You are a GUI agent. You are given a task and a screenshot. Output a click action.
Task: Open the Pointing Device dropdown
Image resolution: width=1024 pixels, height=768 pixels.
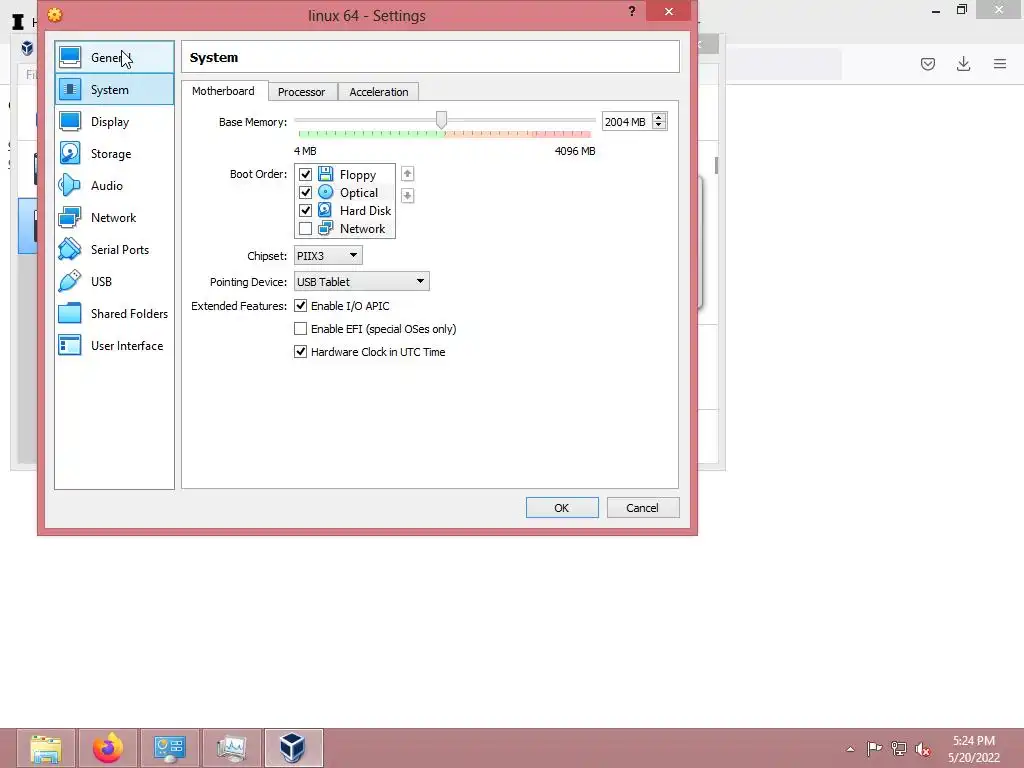pos(361,281)
